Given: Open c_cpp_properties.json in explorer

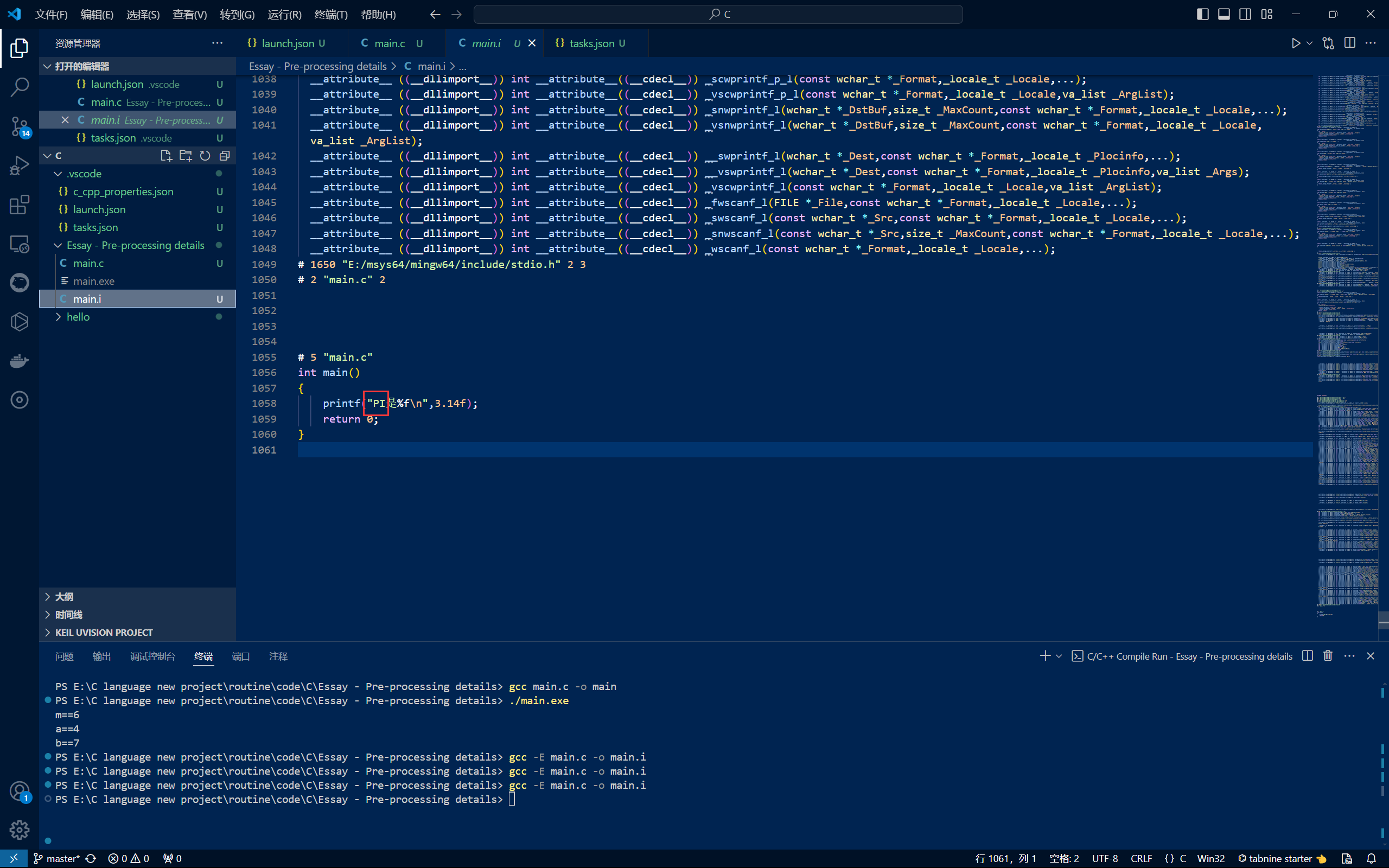Looking at the screenshot, I should pos(138,191).
